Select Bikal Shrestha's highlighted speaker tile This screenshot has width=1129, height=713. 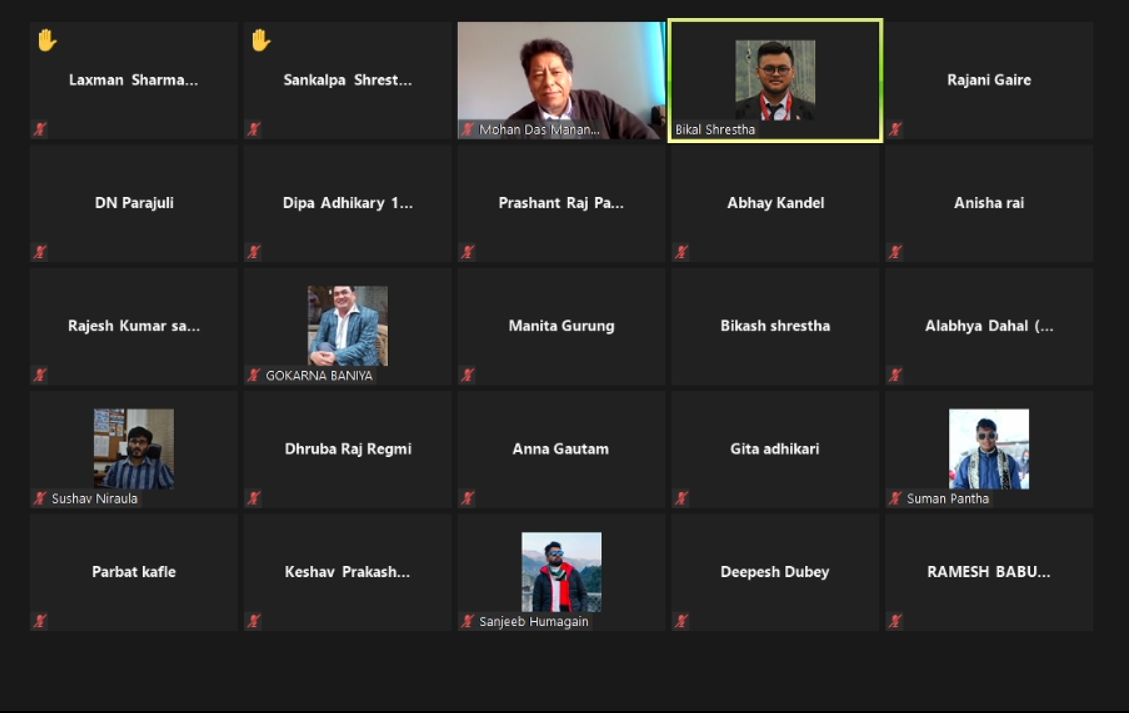pos(775,80)
